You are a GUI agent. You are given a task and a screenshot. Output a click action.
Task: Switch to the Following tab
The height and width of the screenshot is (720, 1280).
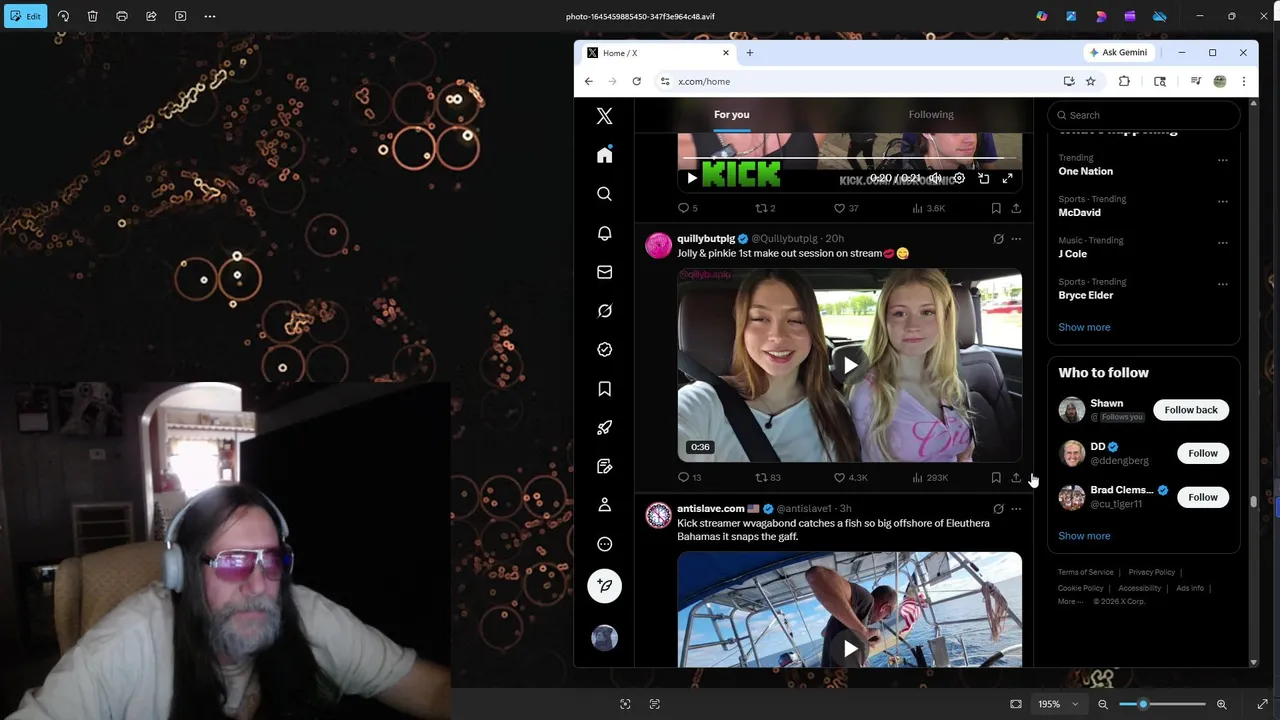pos(931,114)
